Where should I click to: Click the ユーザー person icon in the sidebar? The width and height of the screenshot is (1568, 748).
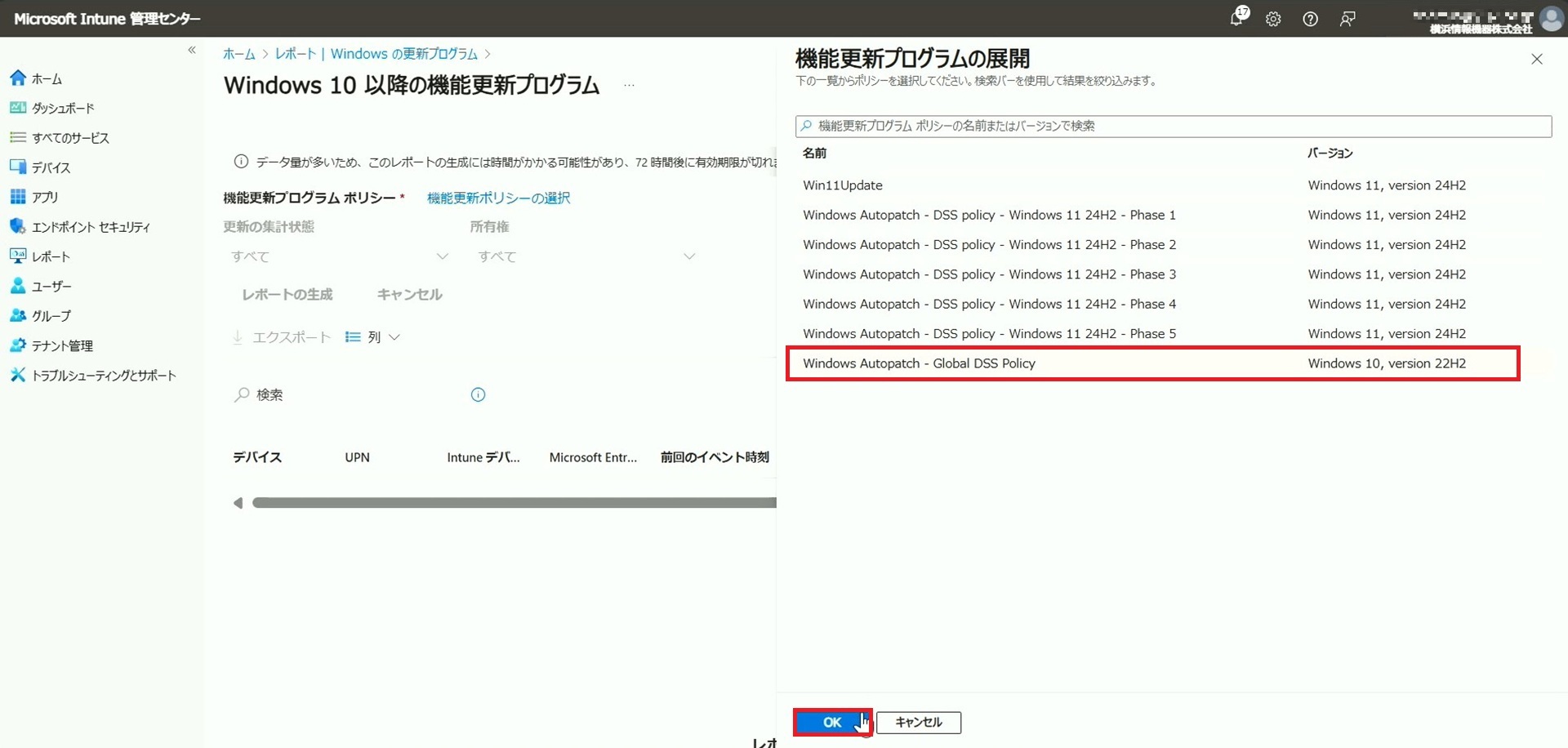(18, 286)
